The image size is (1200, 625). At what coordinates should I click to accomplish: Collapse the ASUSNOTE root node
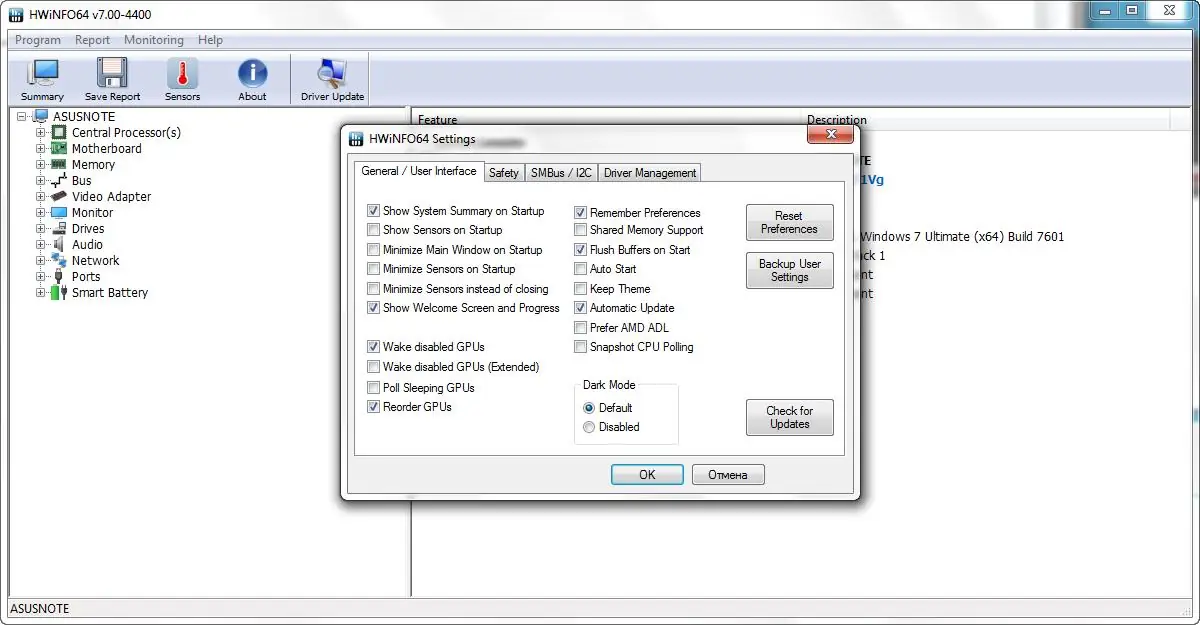[x=22, y=116]
